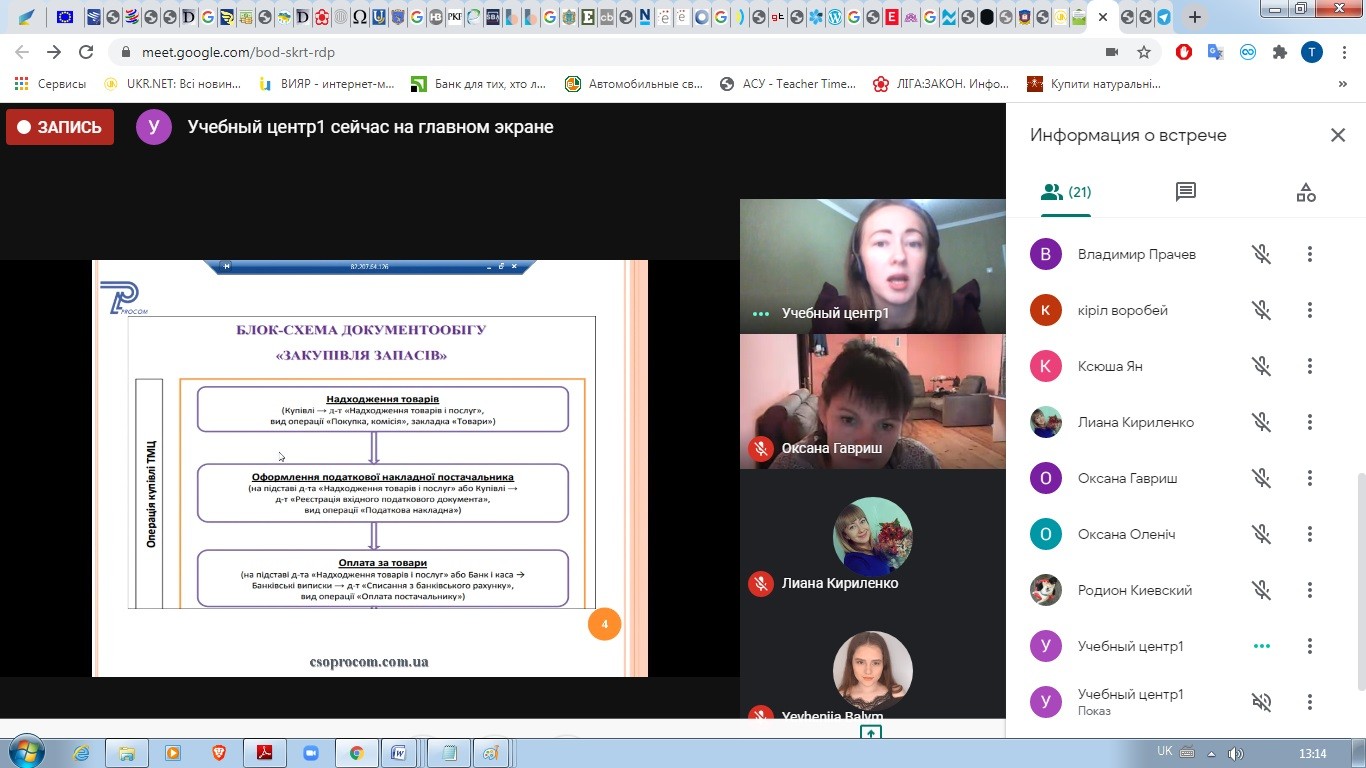Image resolution: width=1366 pixels, height=768 pixels.
Task: Click muted mic icon for Родион Киевский
Action: (x=1262, y=590)
